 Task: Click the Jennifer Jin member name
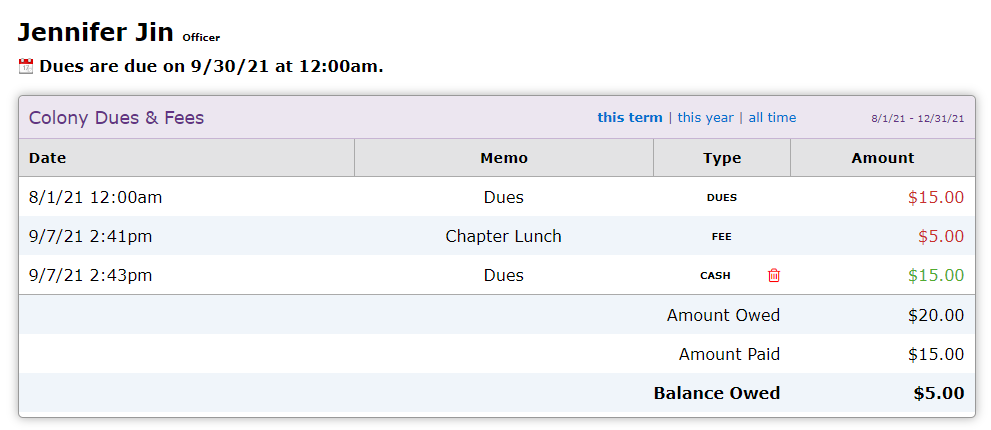(95, 32)
